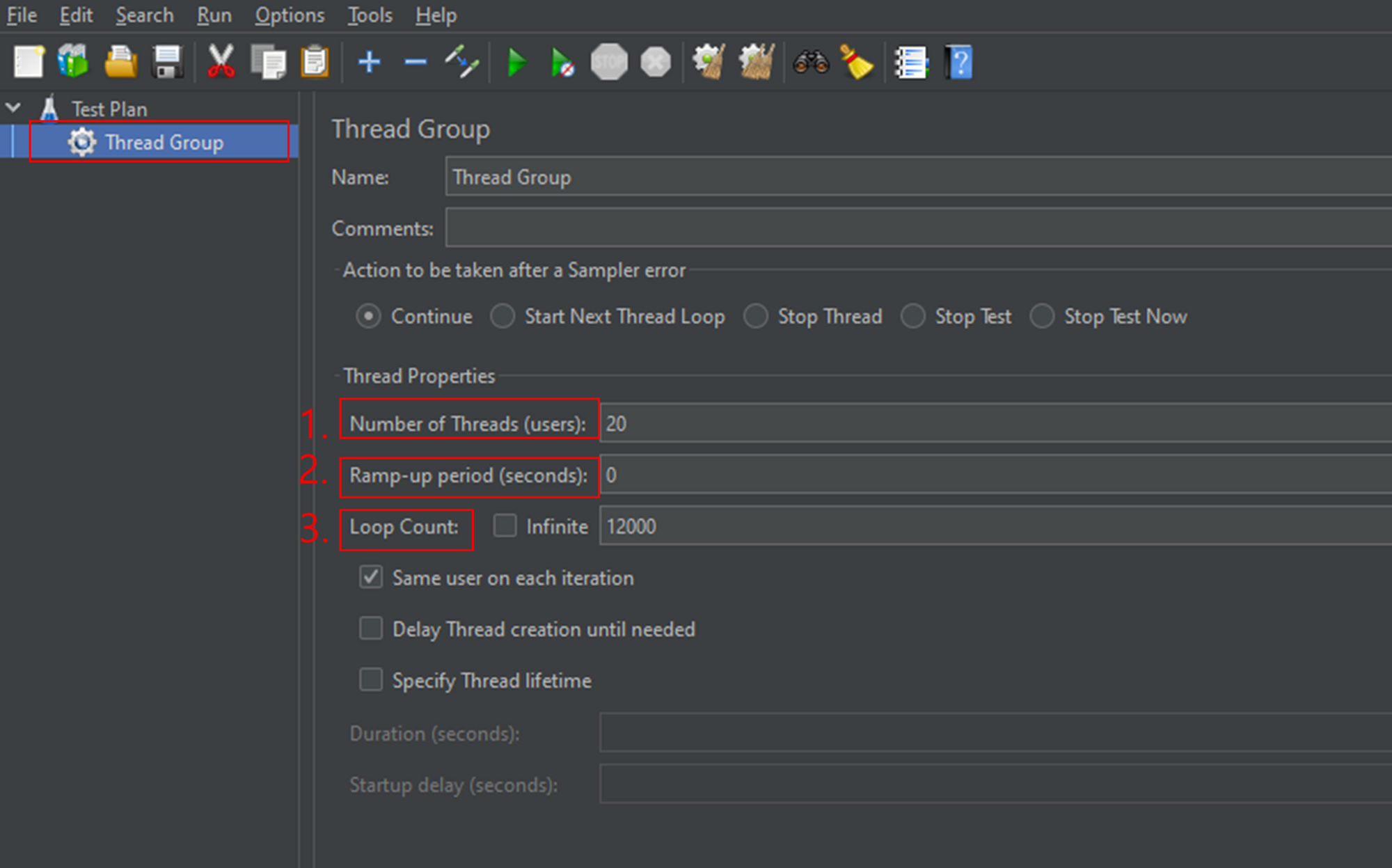
Task: Uncheck Same user on each iteration
Action: 371,577
